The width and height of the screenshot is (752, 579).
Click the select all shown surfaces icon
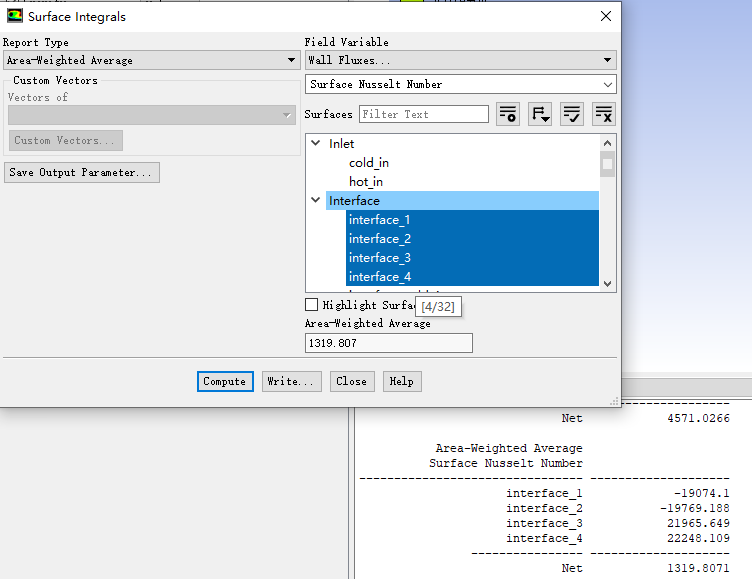[x=572, y=114]
